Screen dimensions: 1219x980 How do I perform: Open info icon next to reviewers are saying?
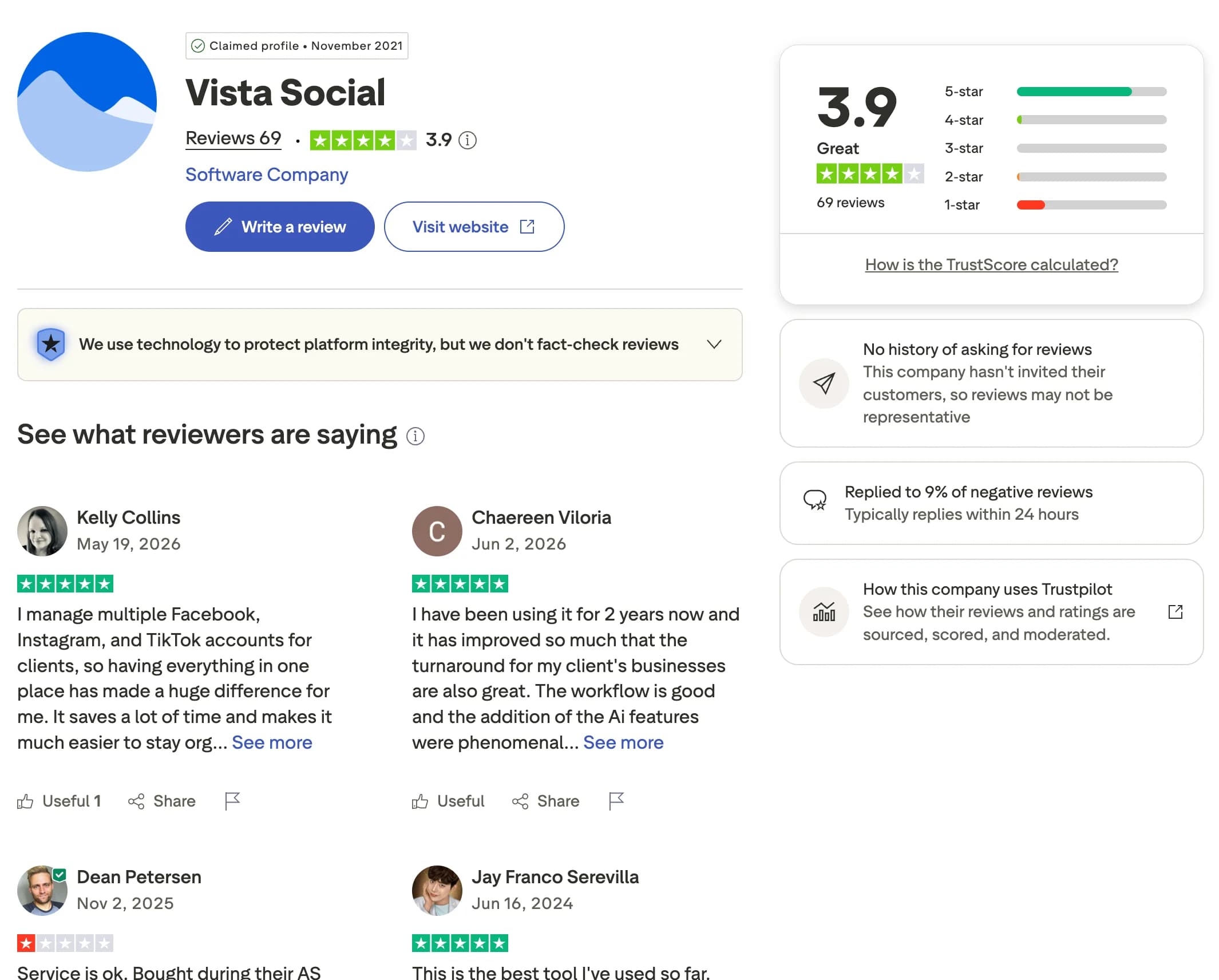click(415, 436)
